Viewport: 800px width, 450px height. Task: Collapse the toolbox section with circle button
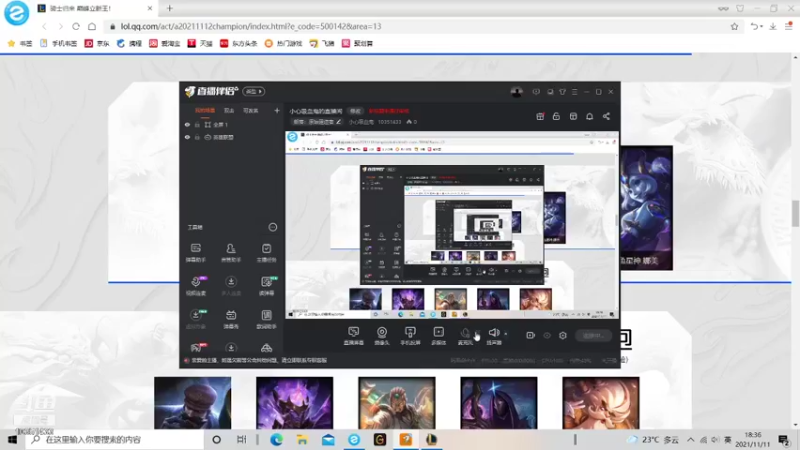[x=273, y=227]
